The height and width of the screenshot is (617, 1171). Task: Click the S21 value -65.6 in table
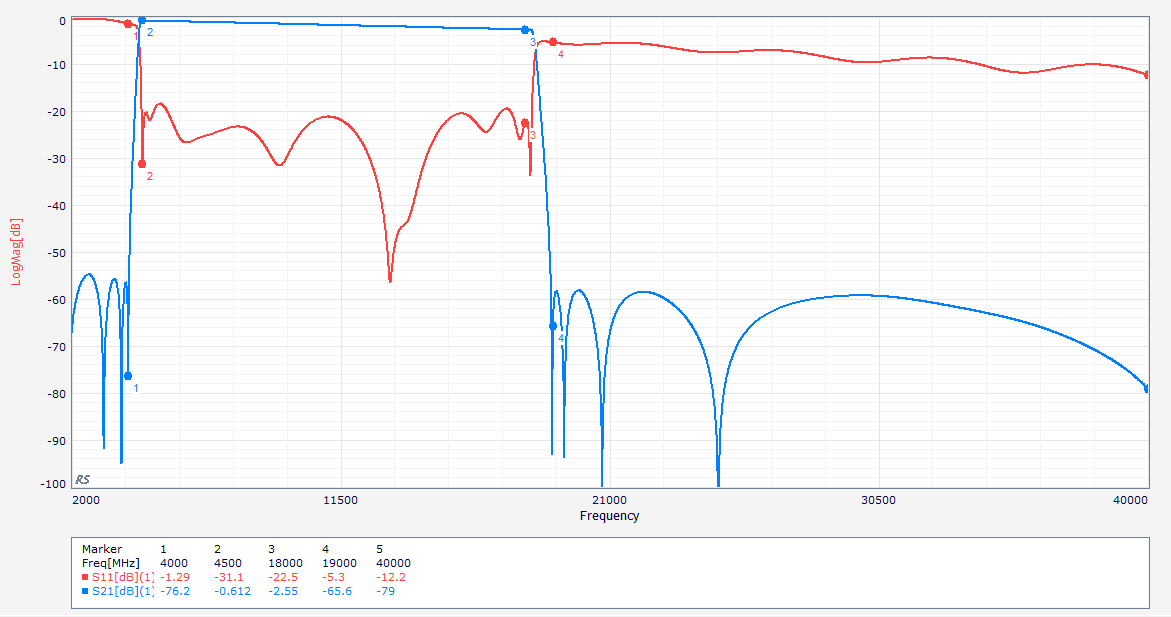tap(337, 592)
